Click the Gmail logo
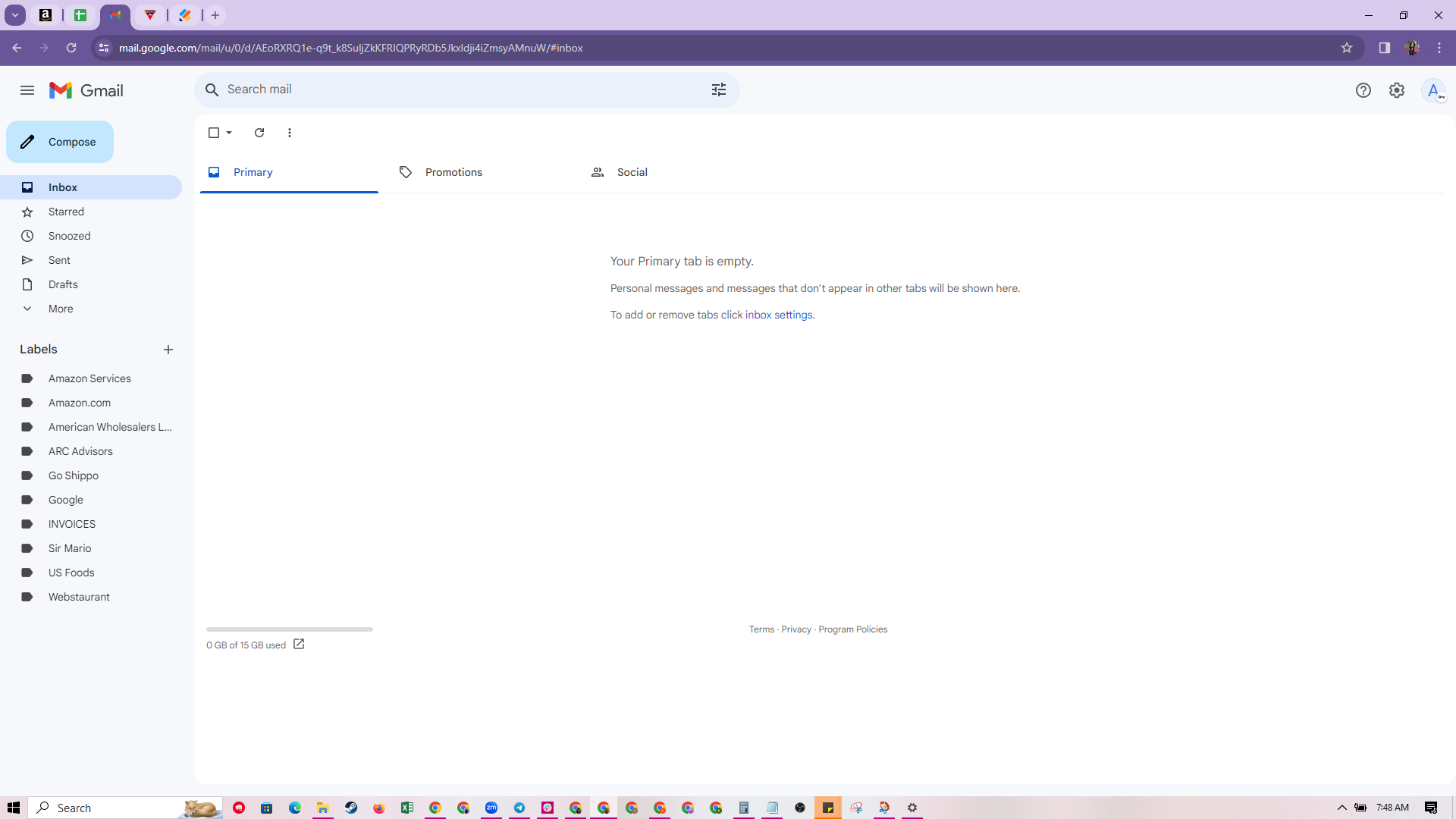1456x819 pixels. [86, 90]
